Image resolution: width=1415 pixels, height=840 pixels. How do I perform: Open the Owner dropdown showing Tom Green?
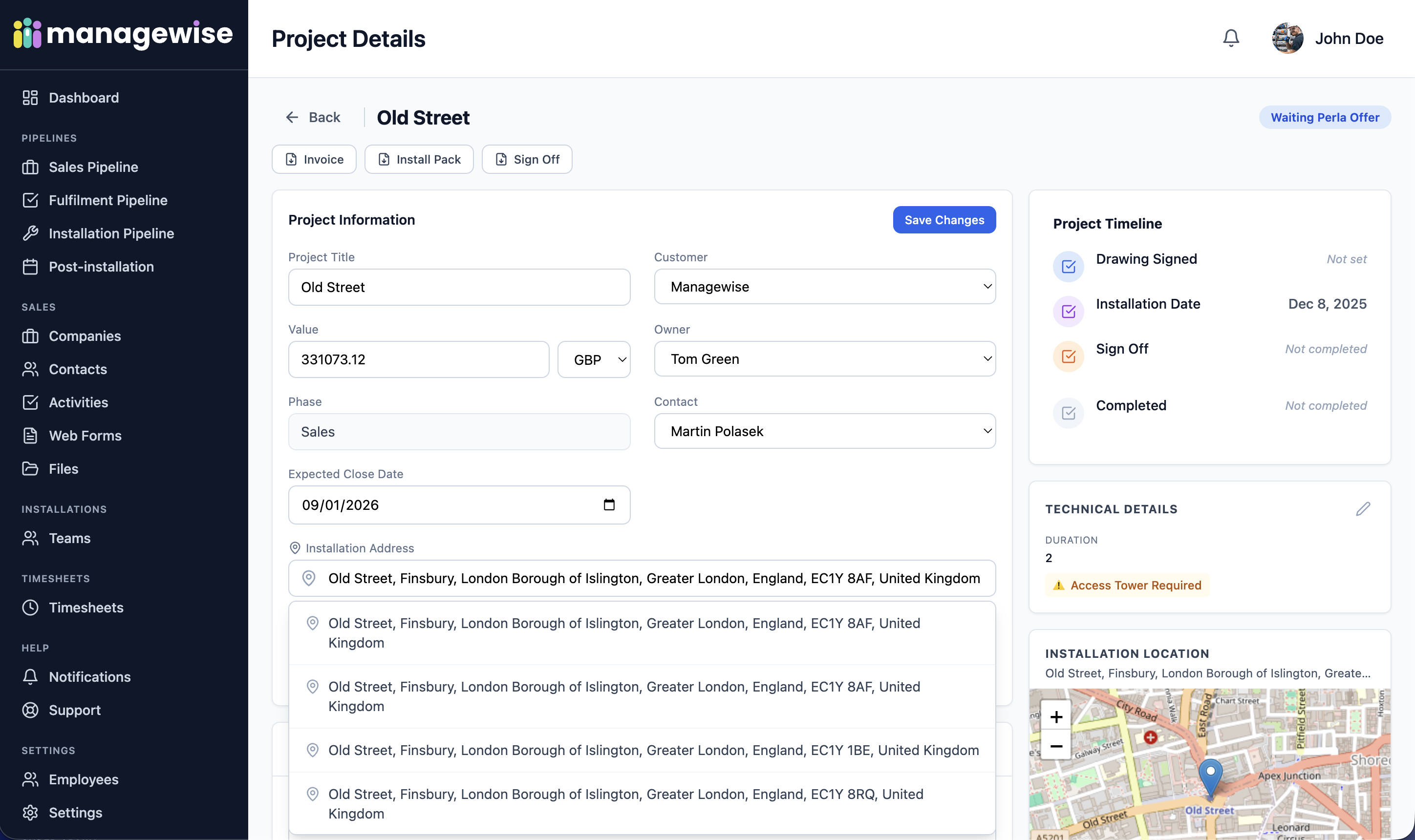[824, 359]
